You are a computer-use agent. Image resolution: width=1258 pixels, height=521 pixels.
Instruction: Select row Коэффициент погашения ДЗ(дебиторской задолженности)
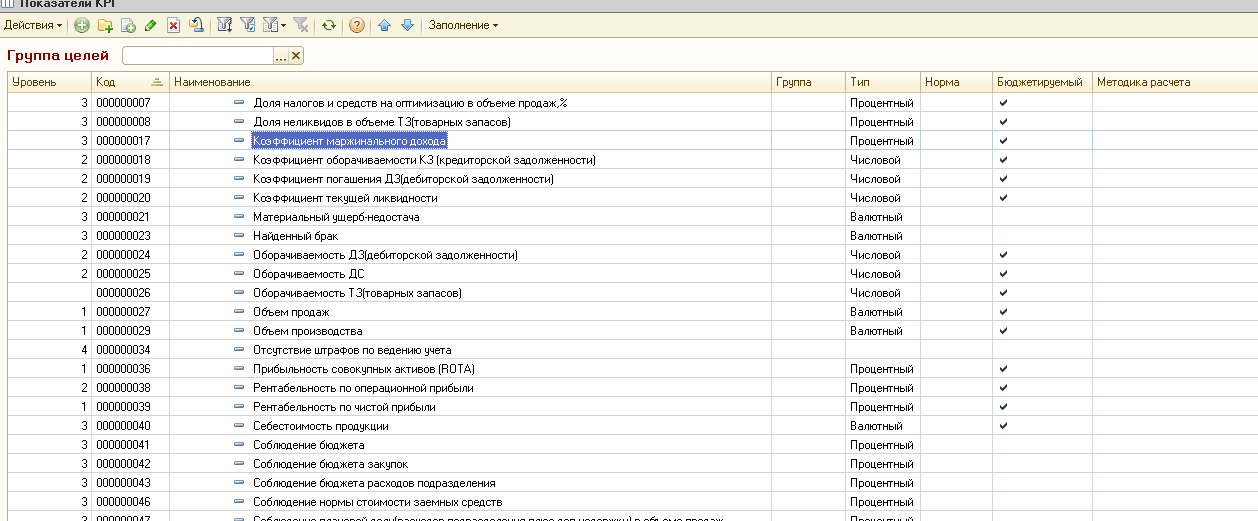click(x=632, y=179)
